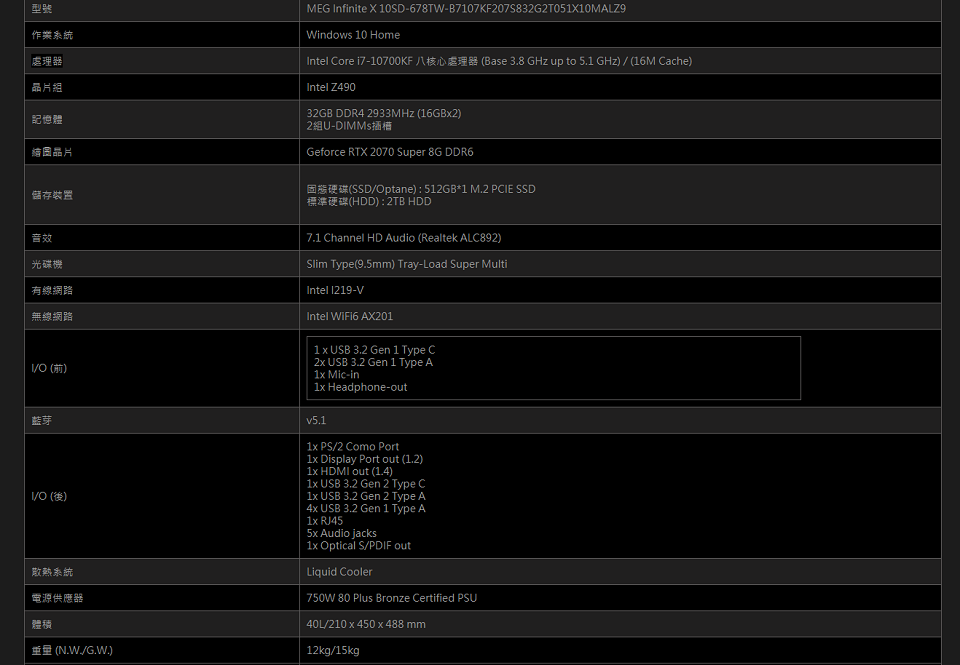Click the 光碟機 row label
The width and height of the screenshot is (960, 665).
pyautogui.click(x=47, y=264)
